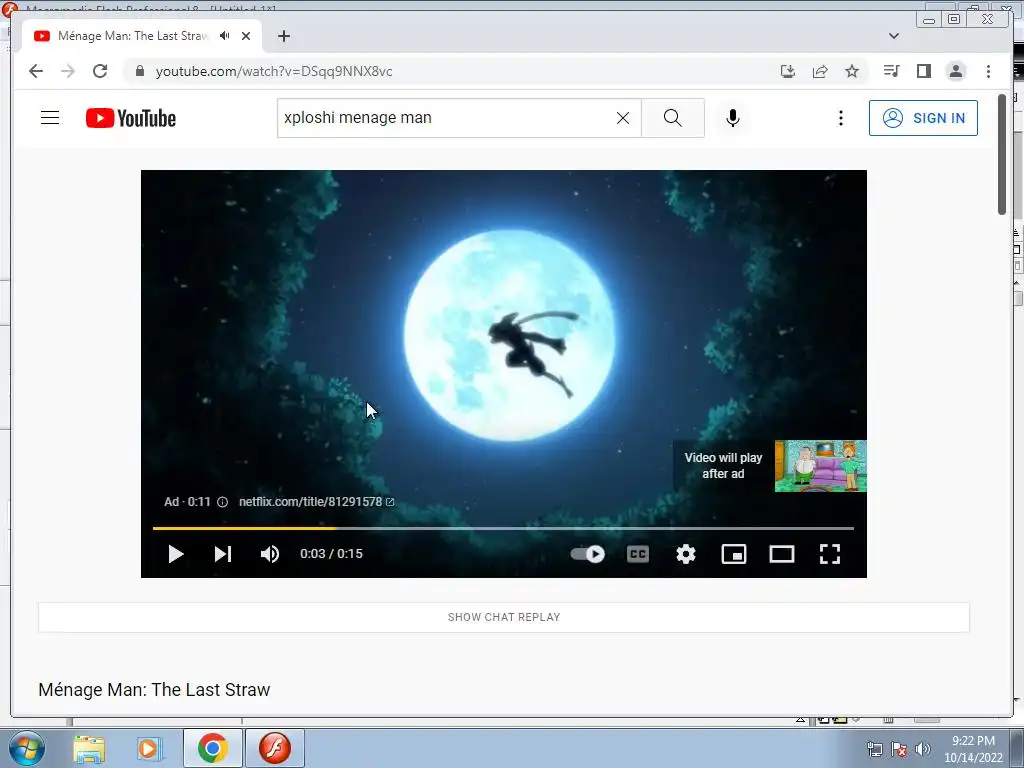Open YouTube settings three-dot menu
Screen dimensions: 1024x768
pyautogui.click(x=840, y=118)
